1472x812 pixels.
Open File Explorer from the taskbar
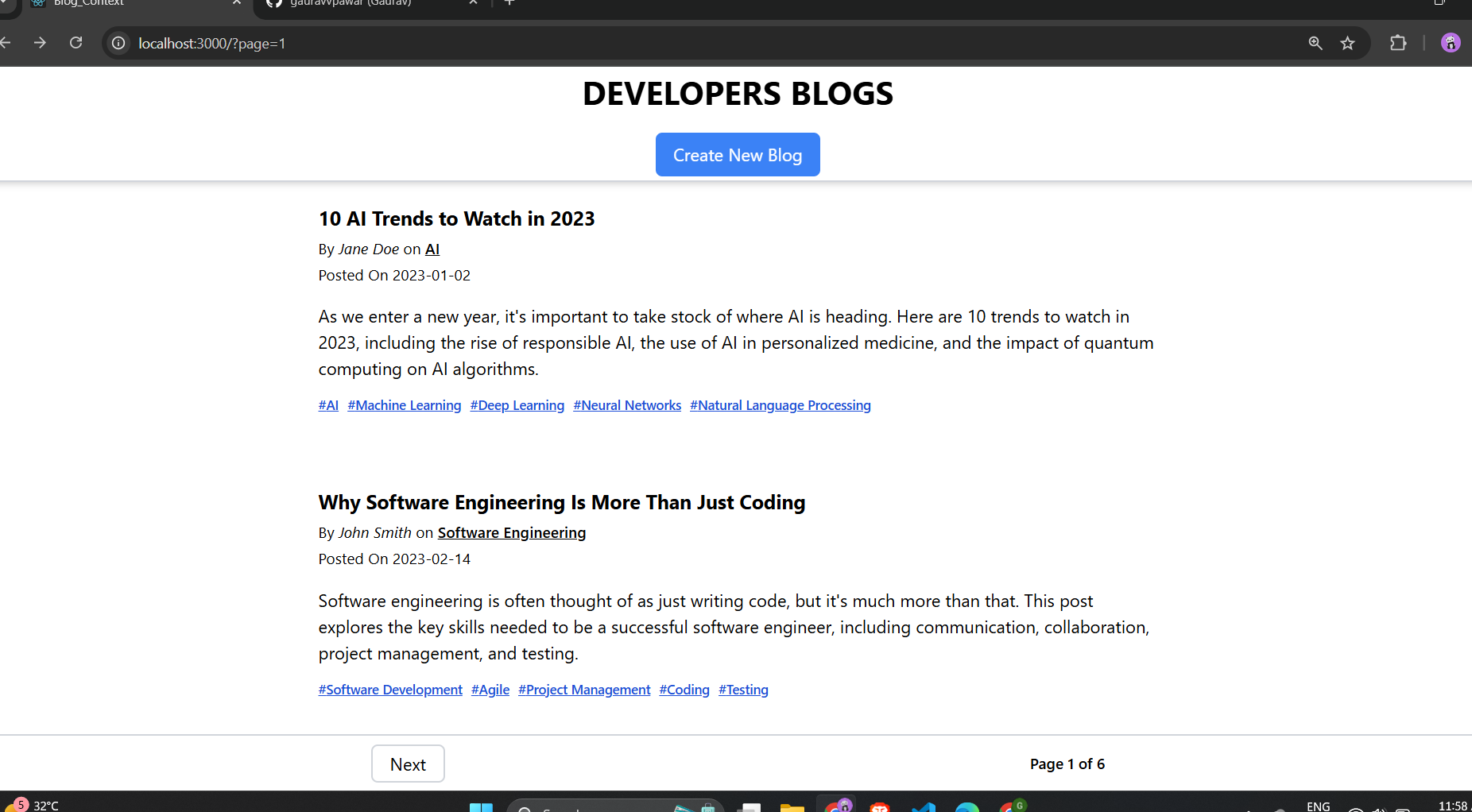click(x=792, y=806)
